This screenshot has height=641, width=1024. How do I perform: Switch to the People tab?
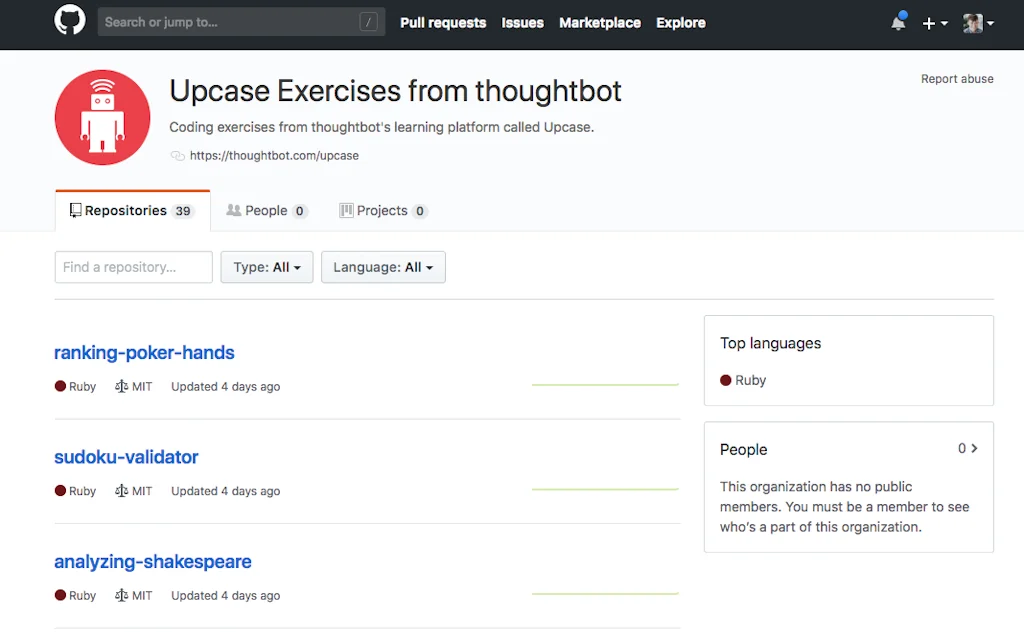265,210
